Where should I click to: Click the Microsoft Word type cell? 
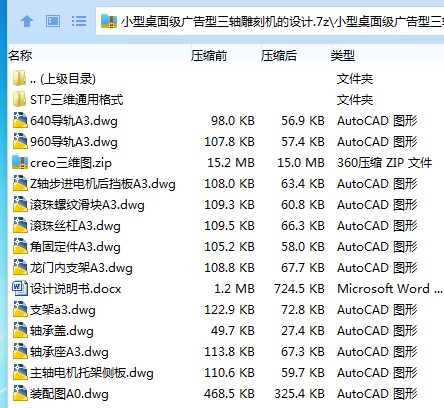click(x=390, y=289)
